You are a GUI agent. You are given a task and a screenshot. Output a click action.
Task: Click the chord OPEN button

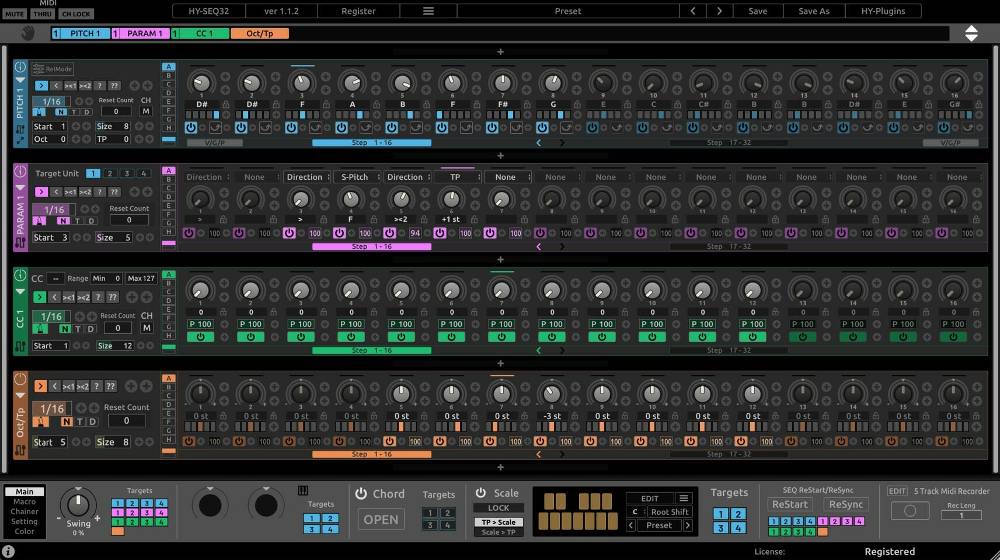[x=381, y=519]
